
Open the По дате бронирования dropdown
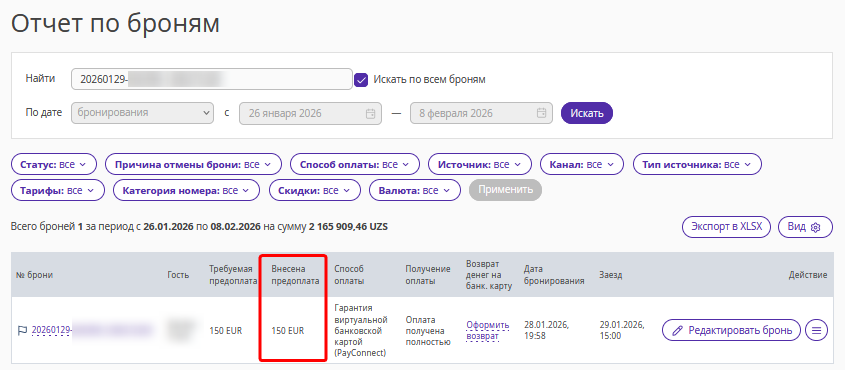[x=142, y=114]
